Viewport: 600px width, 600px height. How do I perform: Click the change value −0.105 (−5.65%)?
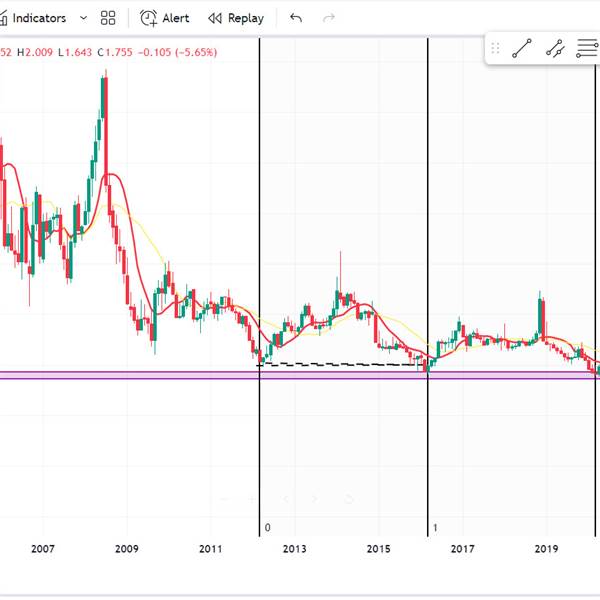[177, 52]
